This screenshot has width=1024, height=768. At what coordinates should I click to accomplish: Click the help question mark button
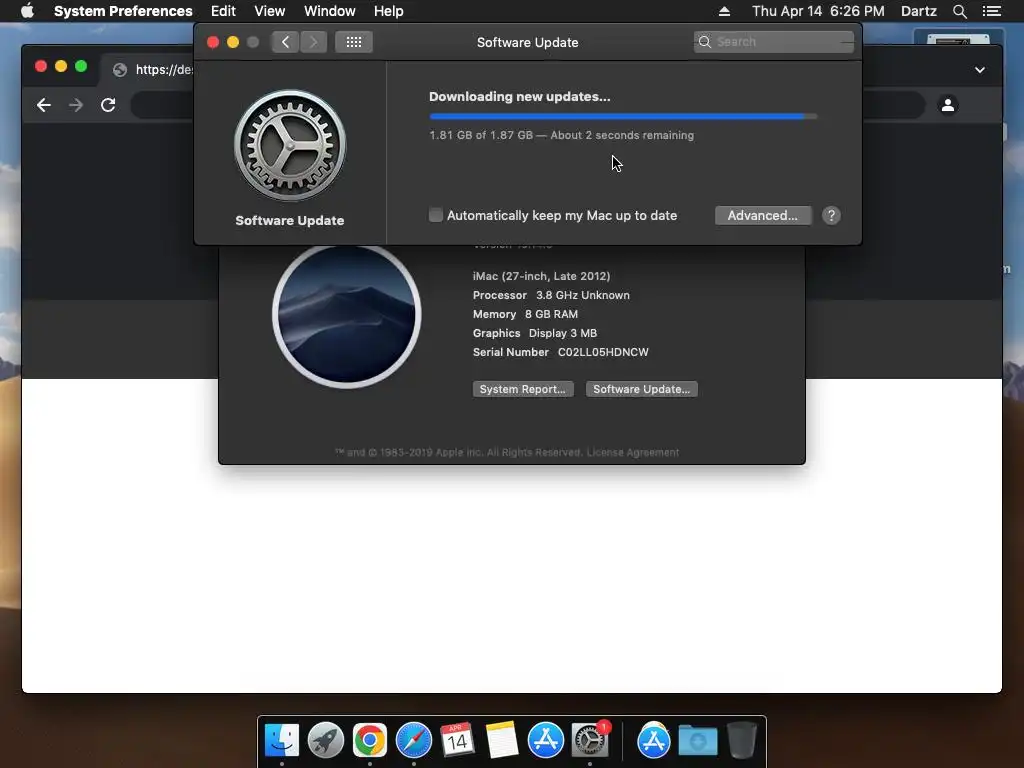coord(831,216)
